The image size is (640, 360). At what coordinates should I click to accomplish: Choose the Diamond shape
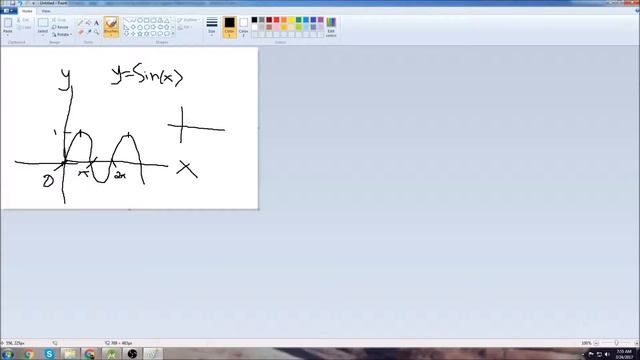pyautogui.click(x=133, y=27)
